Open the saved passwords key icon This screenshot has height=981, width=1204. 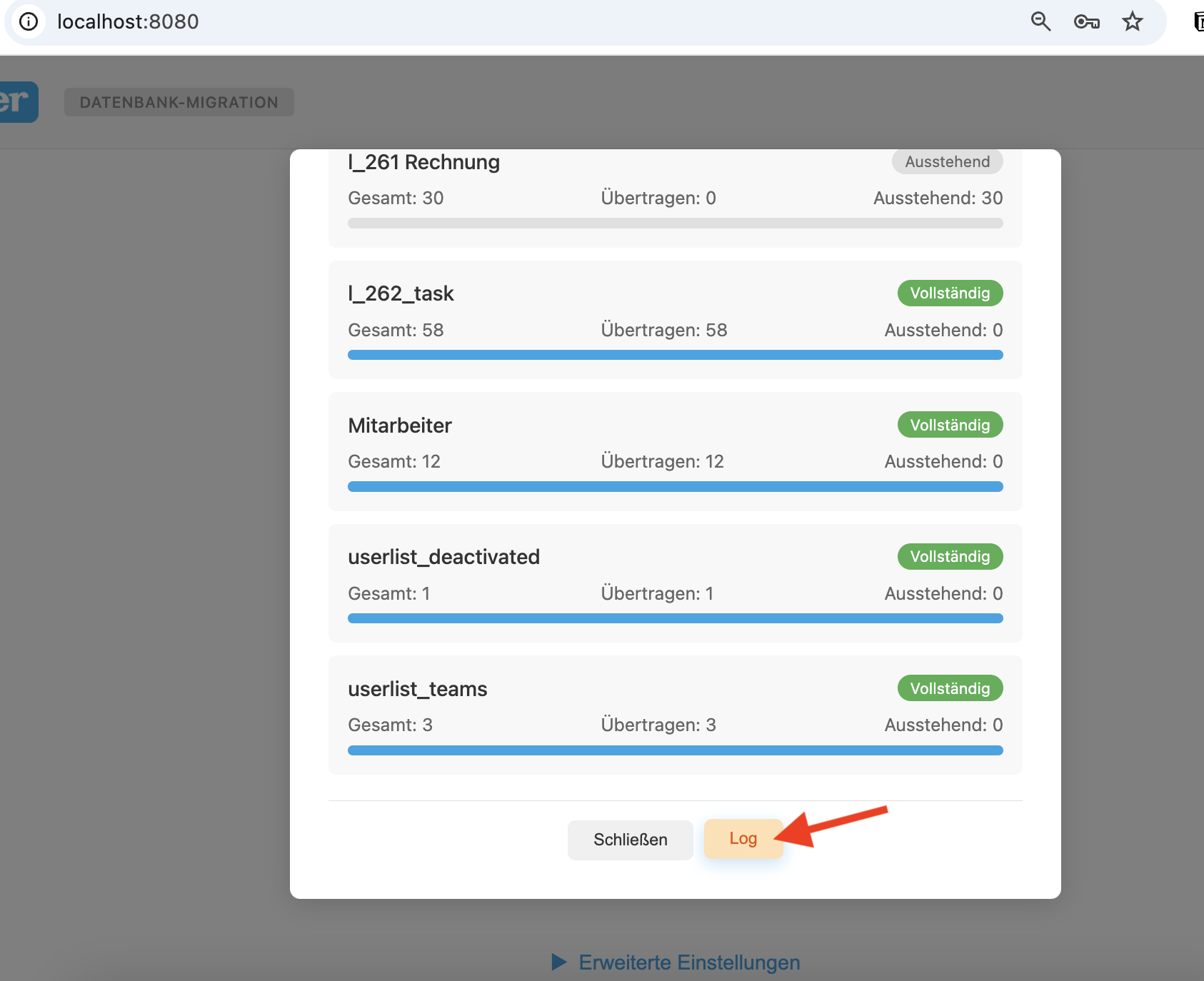point(1086,22)
